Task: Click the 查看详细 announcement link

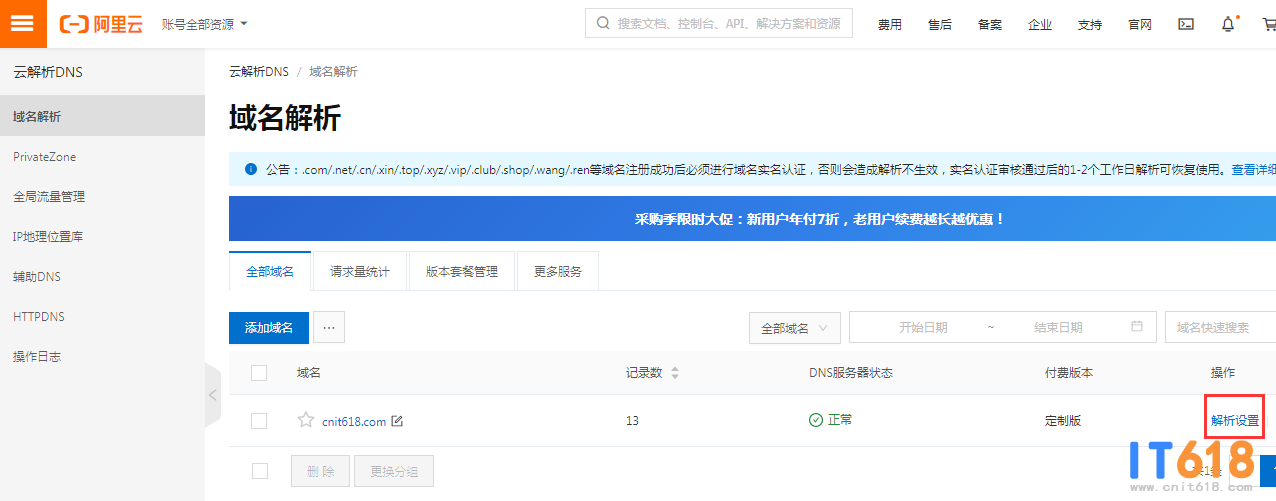Action: 1253,170
